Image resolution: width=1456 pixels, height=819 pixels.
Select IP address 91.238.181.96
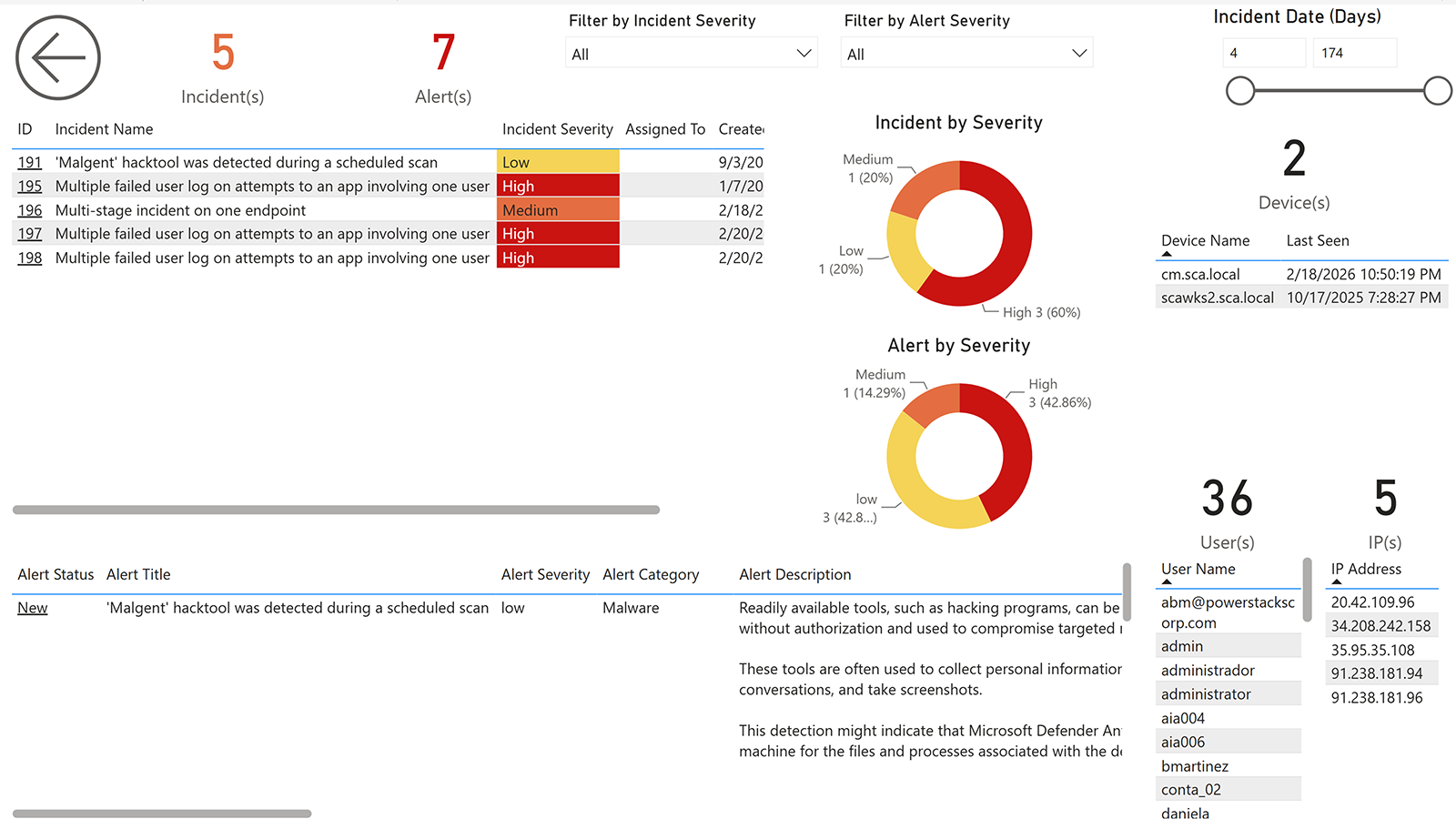(x=1382, y=697)
